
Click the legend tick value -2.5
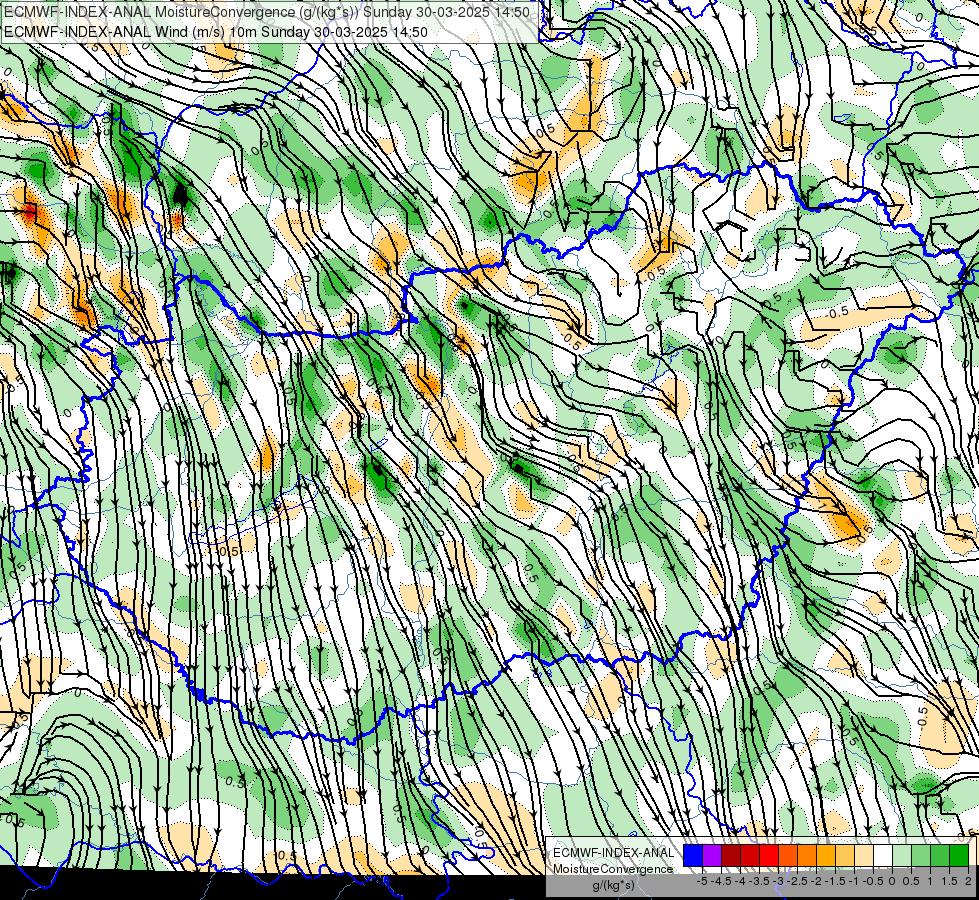point(798,881)
